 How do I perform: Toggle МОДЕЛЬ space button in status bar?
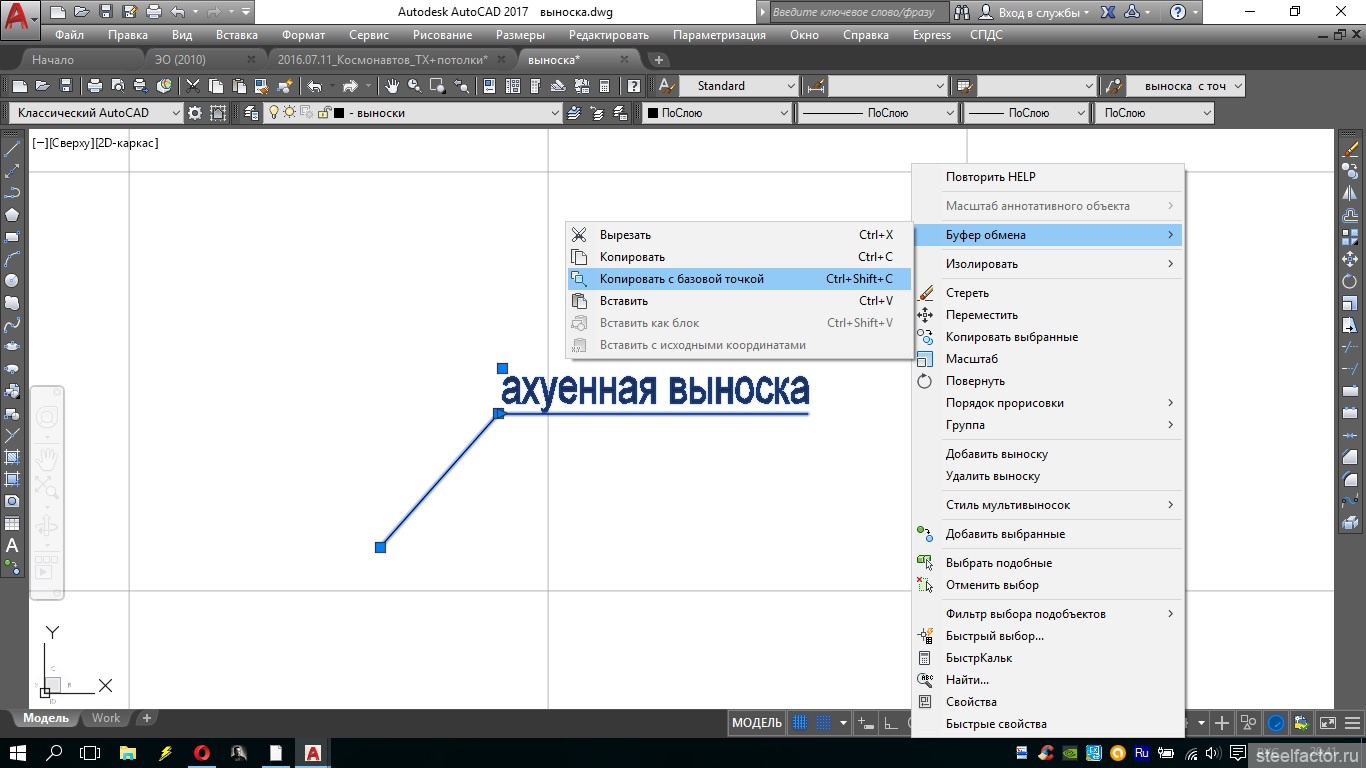point(757,723)
